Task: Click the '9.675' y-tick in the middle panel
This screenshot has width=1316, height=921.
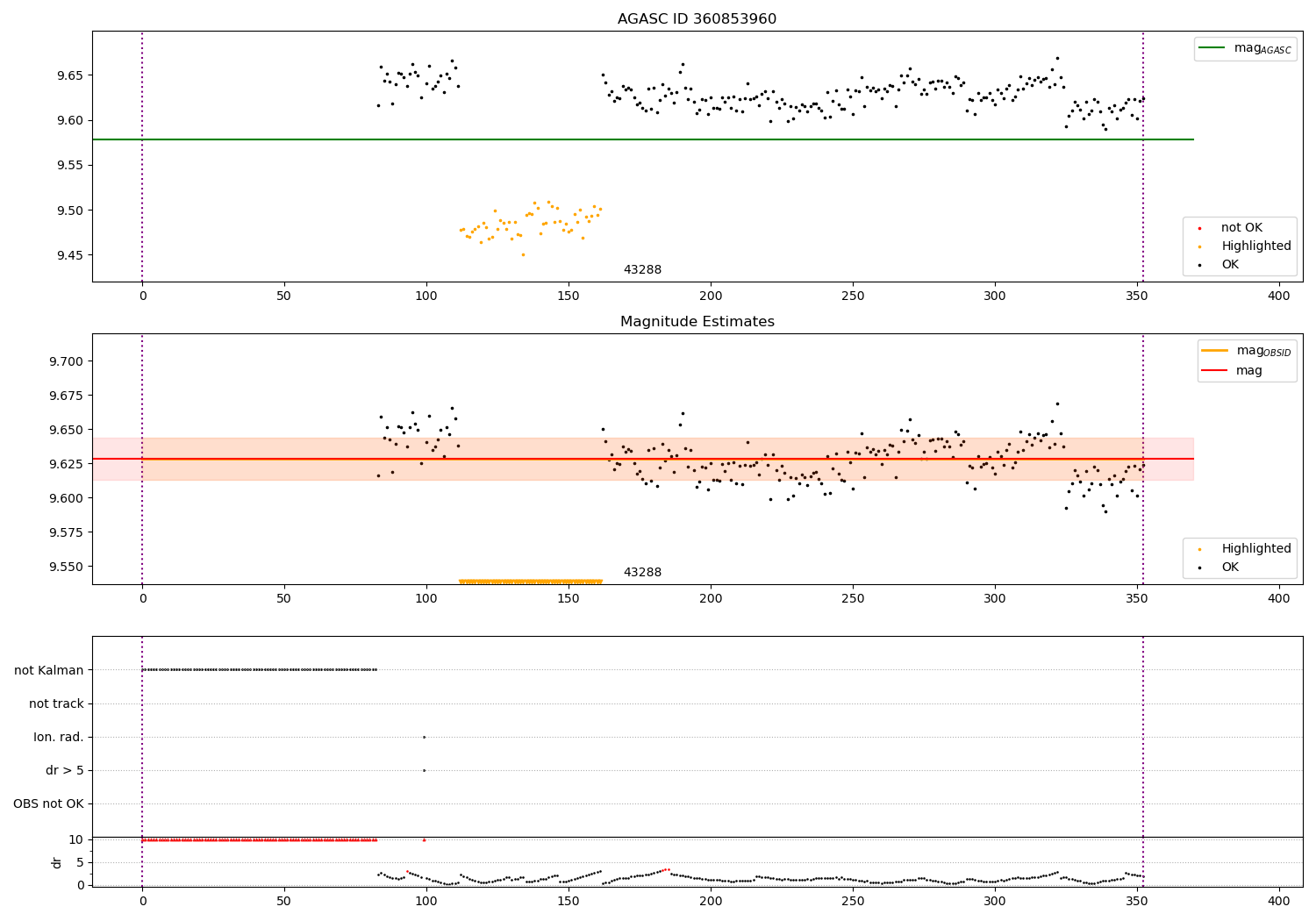Action: (x=66, y=396)
